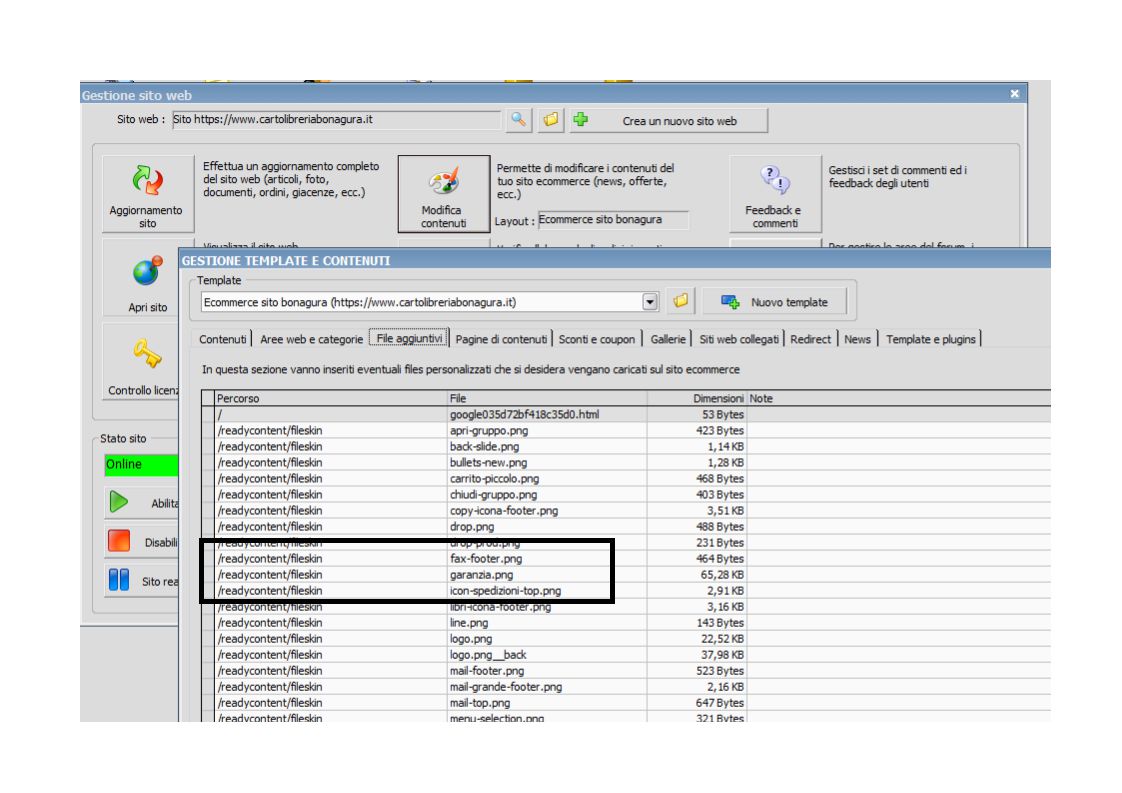Switch to the Gallerie tab
Image resolution: width=1122 pixels, height=793 pixels.
point(668,339)
